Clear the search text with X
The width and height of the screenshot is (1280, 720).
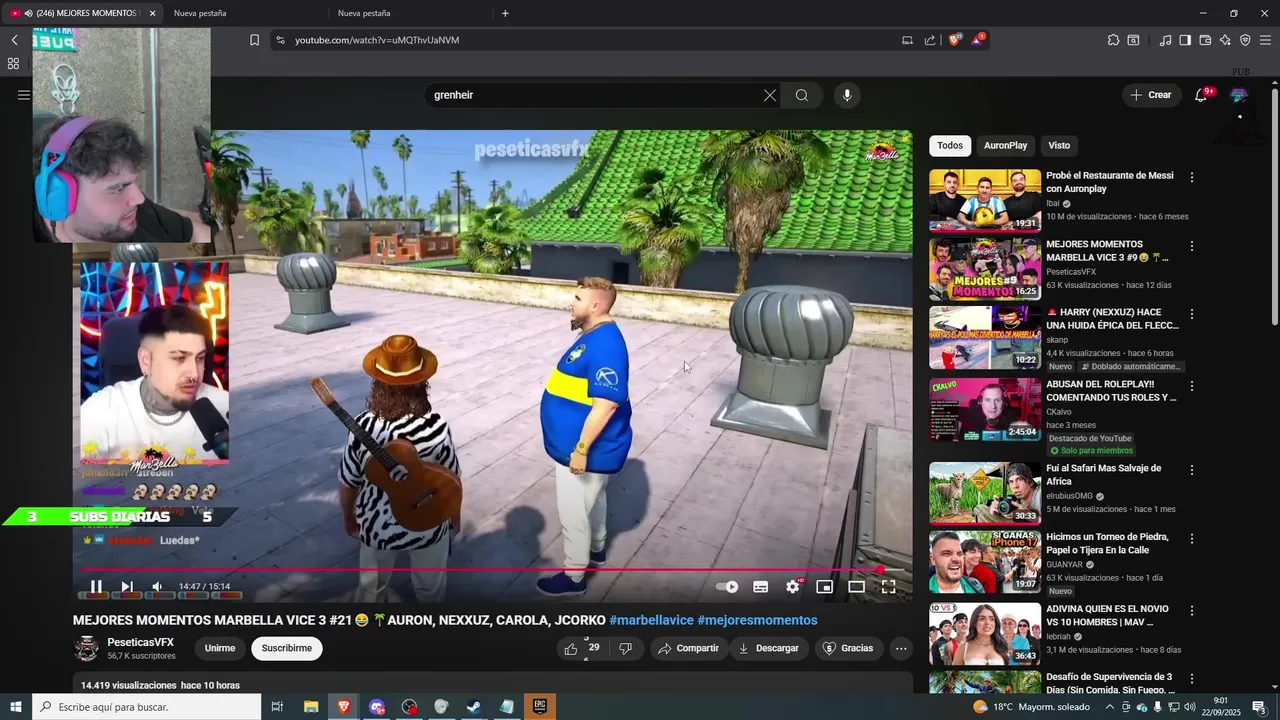pyautogui.click(x=770, y=95)
